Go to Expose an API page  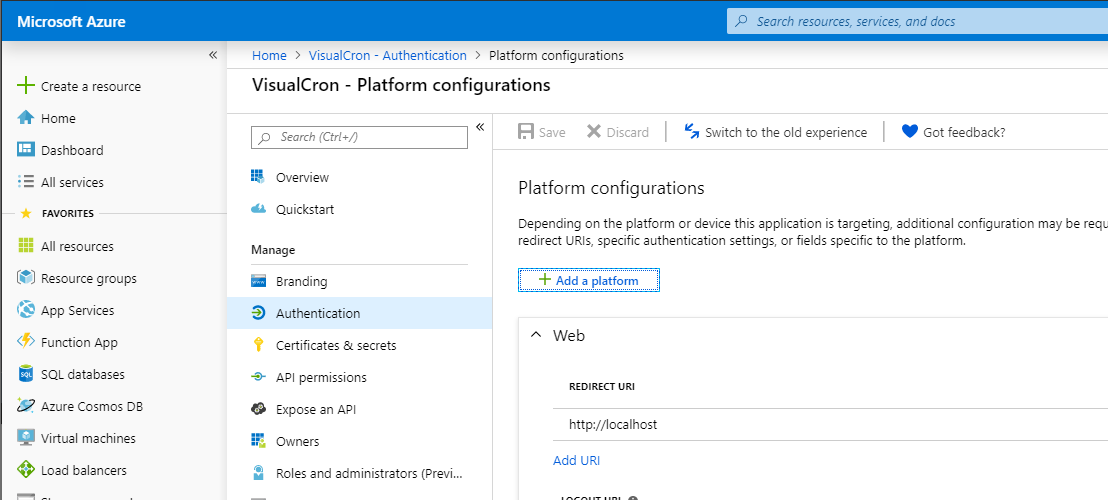315,409
